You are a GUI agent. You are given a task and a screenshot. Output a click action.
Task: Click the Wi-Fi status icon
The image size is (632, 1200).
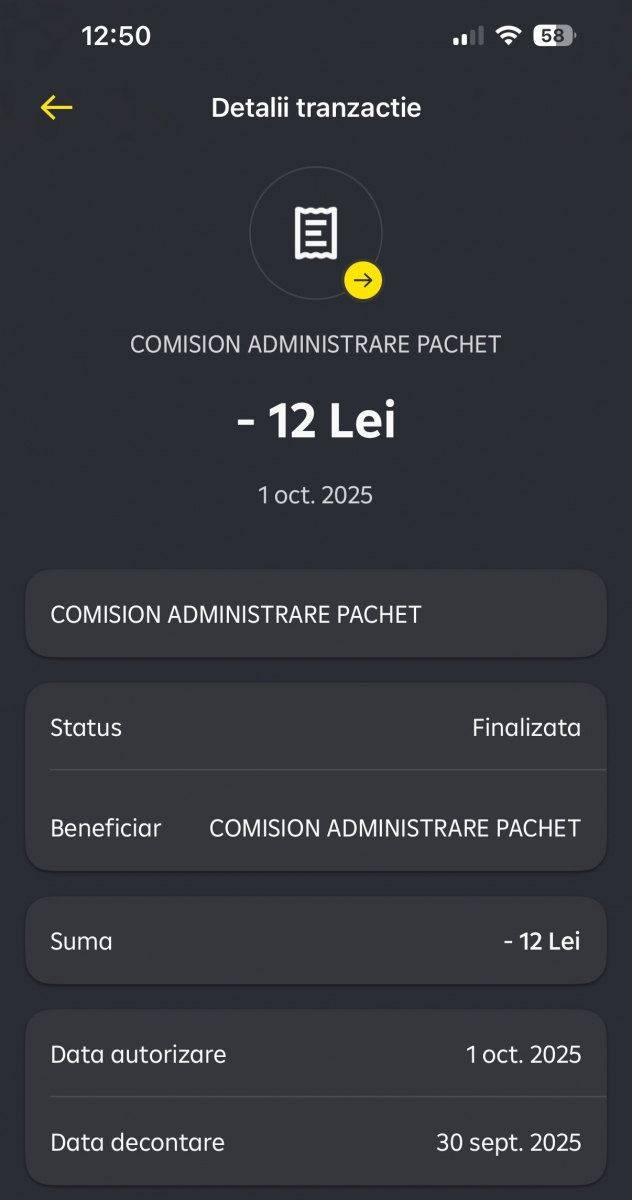[509, 36]
